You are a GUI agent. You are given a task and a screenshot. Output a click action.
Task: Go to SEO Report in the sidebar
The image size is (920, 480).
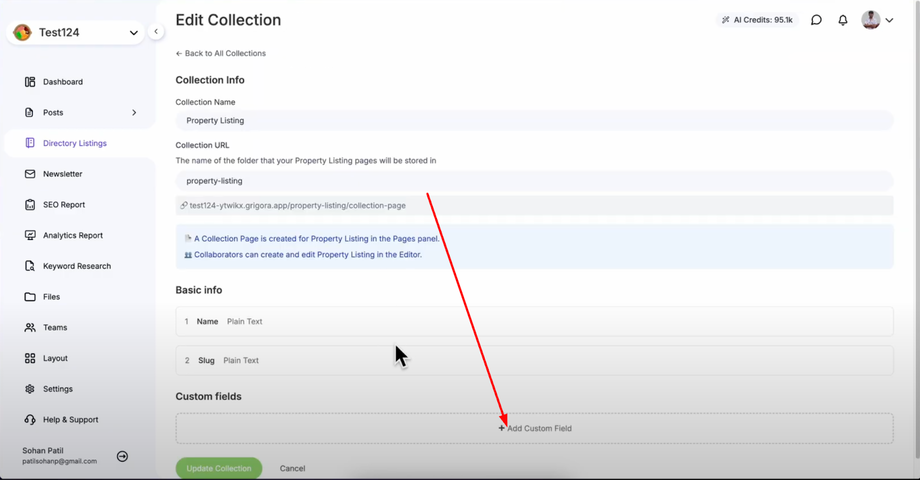point(63,205)
